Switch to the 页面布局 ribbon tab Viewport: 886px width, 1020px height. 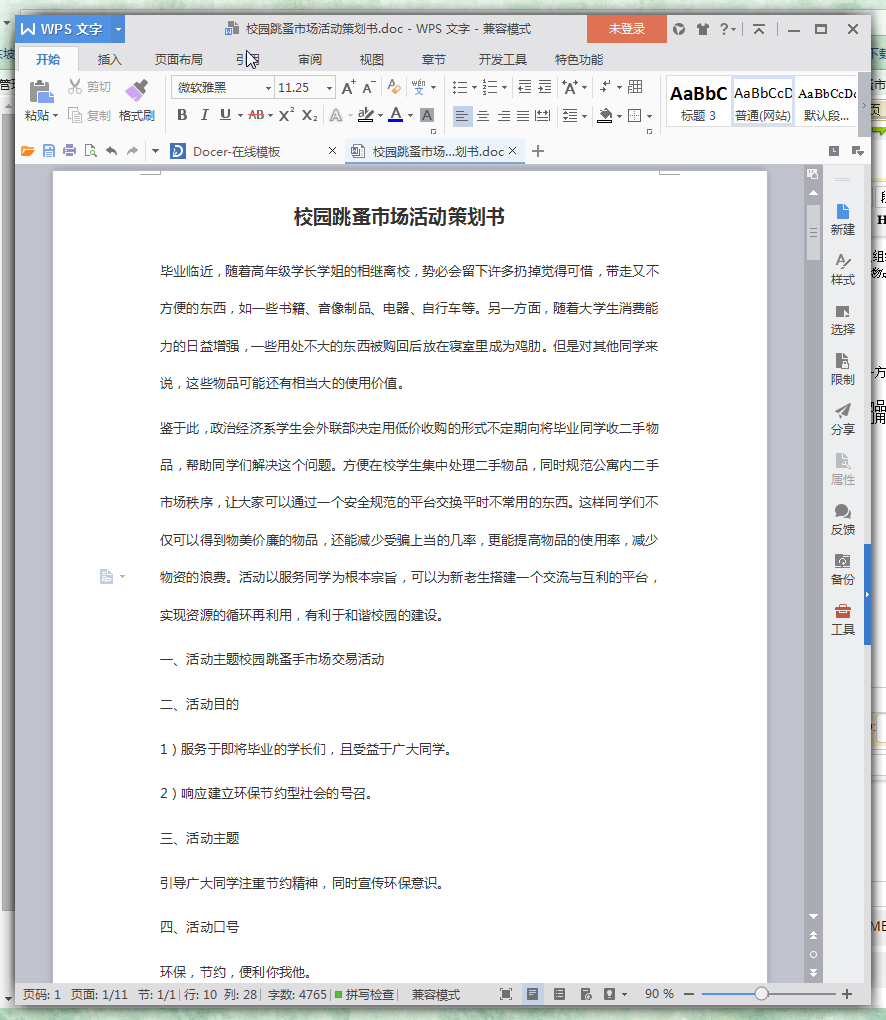point(178,60)
